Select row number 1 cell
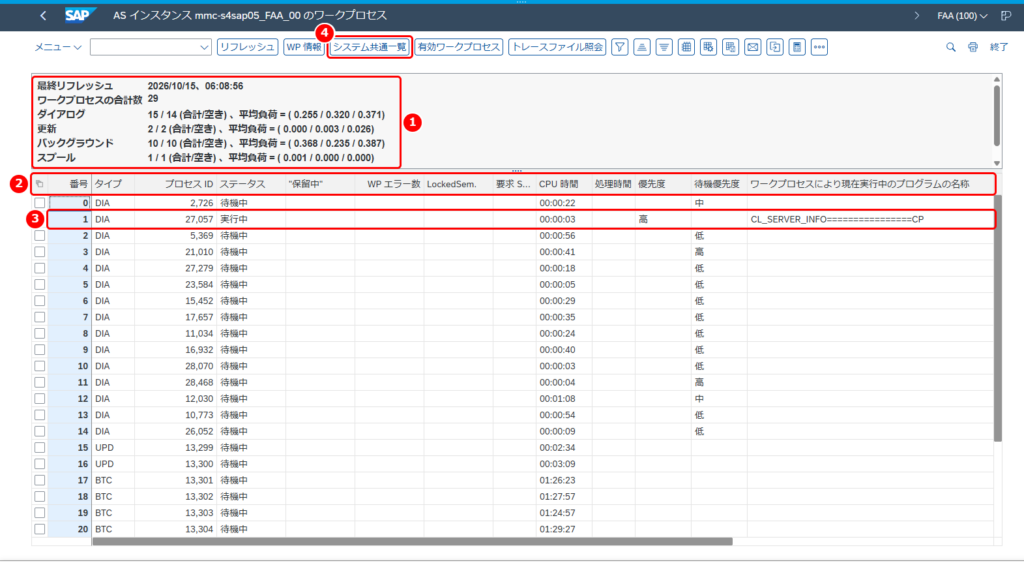Viewport: 1024px width, 563px height. tap(70, 219)
